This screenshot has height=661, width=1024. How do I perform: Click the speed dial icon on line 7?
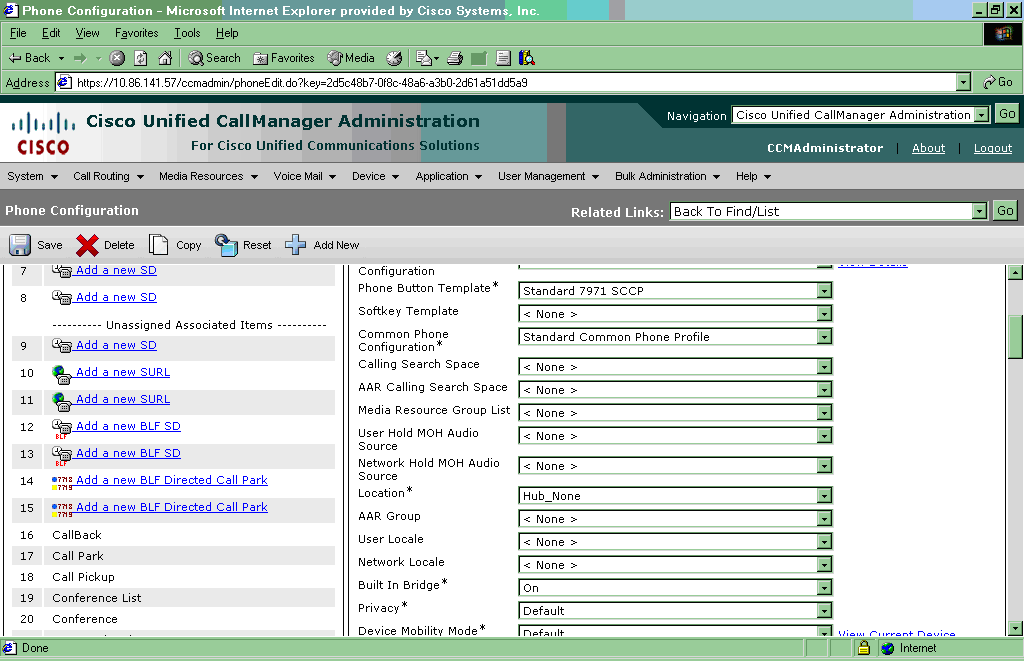tap(62, 271)
